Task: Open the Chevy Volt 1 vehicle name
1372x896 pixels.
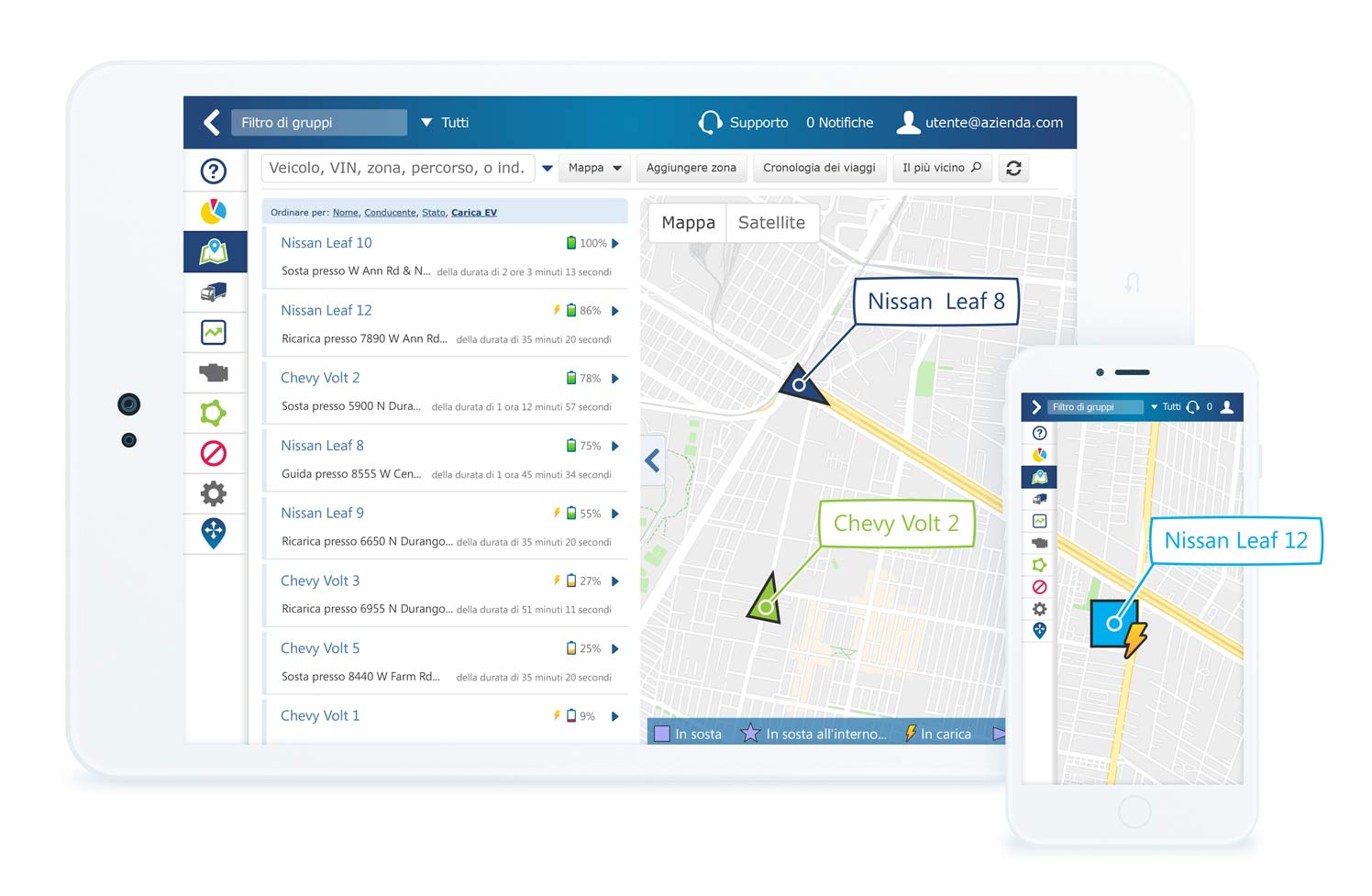Action: [320, 716]
